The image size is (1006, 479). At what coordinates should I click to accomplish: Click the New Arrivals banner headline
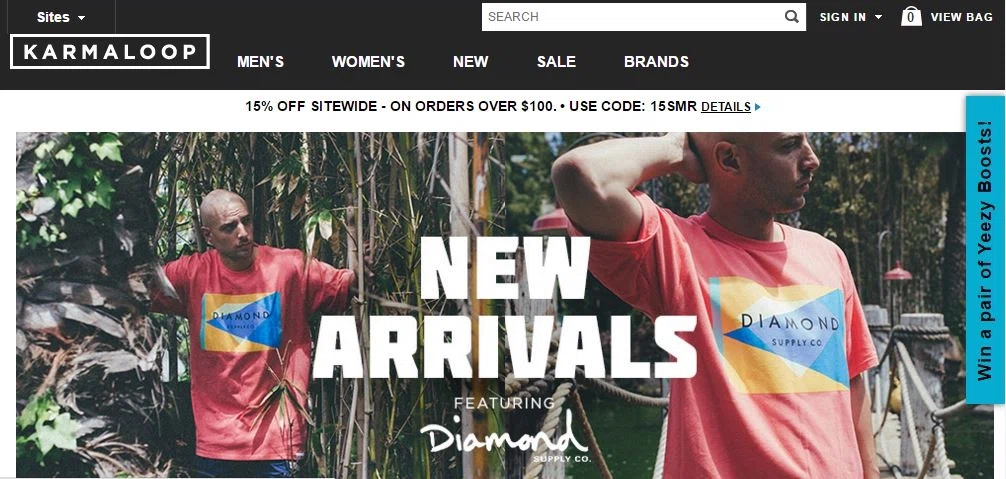point(504,308)
